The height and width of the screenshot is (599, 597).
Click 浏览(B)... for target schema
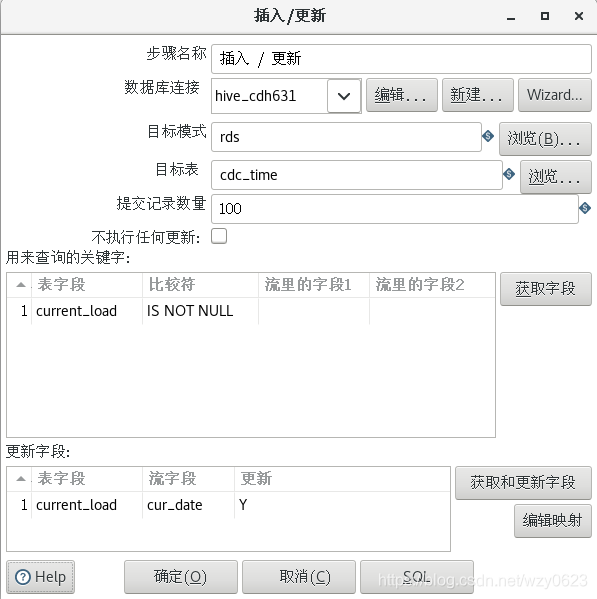[545, 139]
